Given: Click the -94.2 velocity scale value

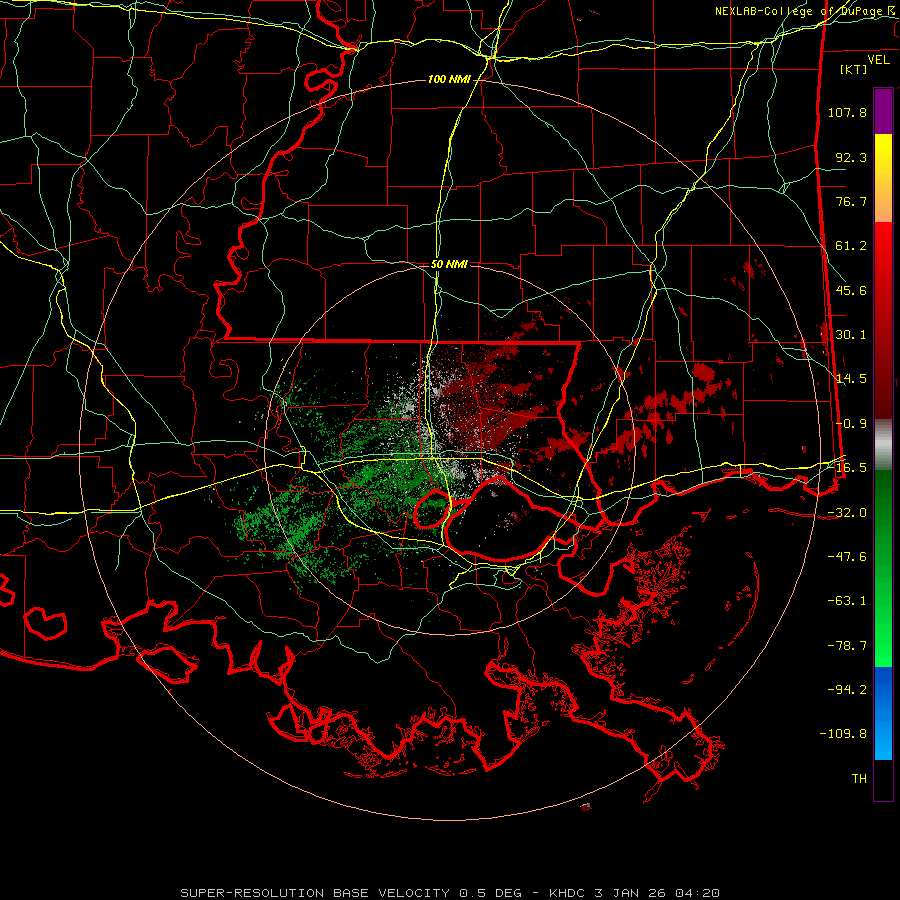Looking at the screenshot, I should 847,690.
